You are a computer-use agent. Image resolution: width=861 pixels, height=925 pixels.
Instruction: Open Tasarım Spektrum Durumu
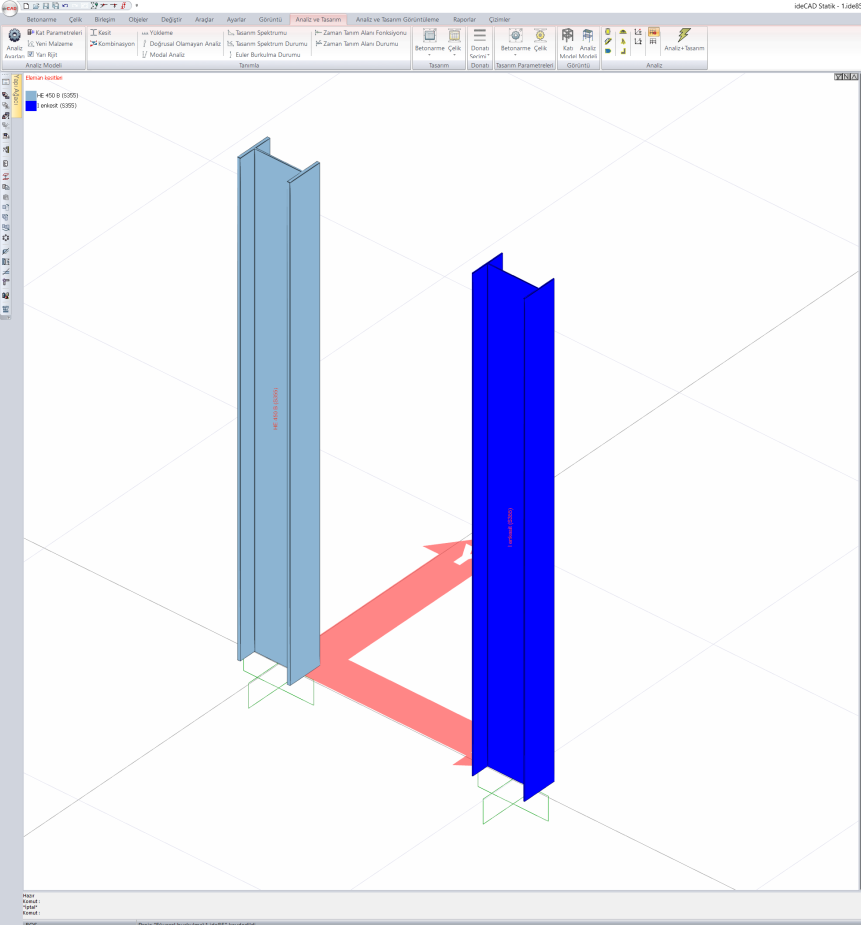point(267,44)
